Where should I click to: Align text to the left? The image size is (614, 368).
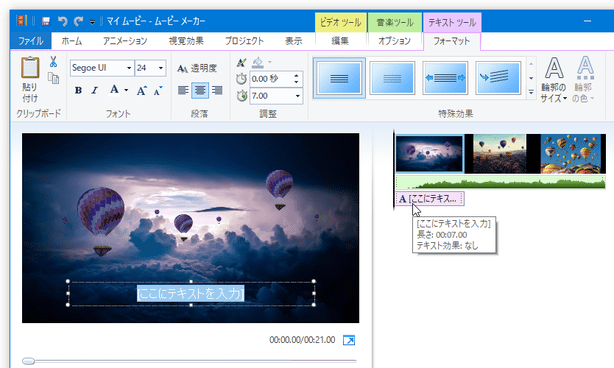tap(183, 90)
